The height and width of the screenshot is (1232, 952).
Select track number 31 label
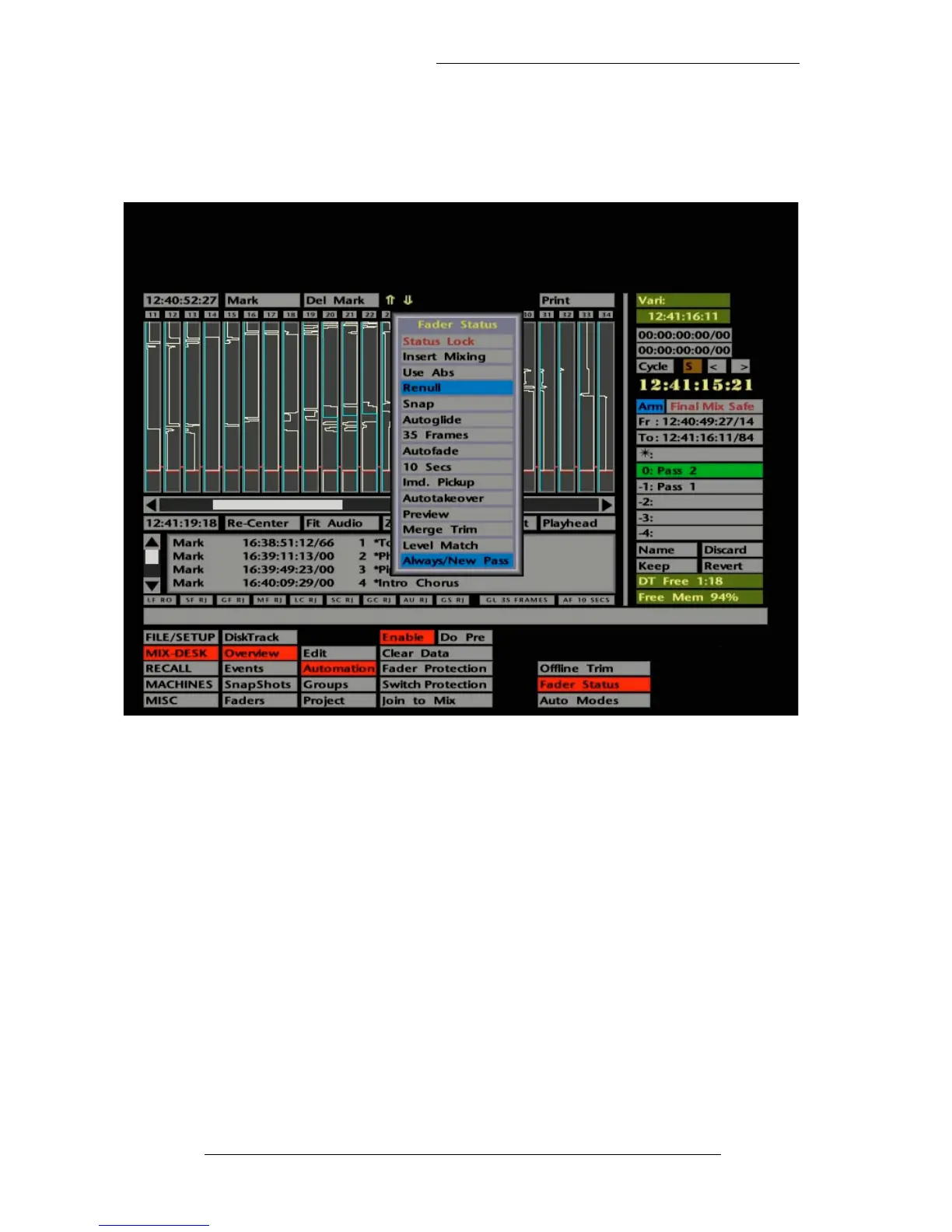[547, 314]
